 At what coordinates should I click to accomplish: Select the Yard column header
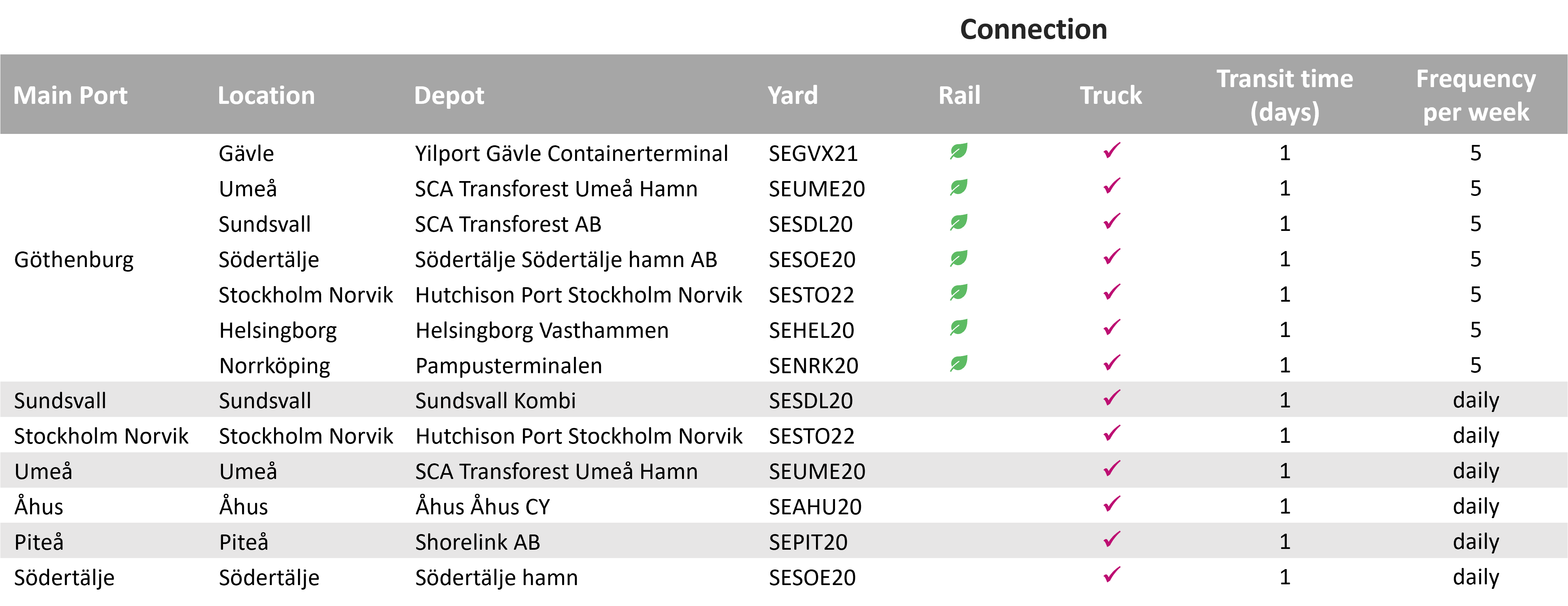pos(792,95)
